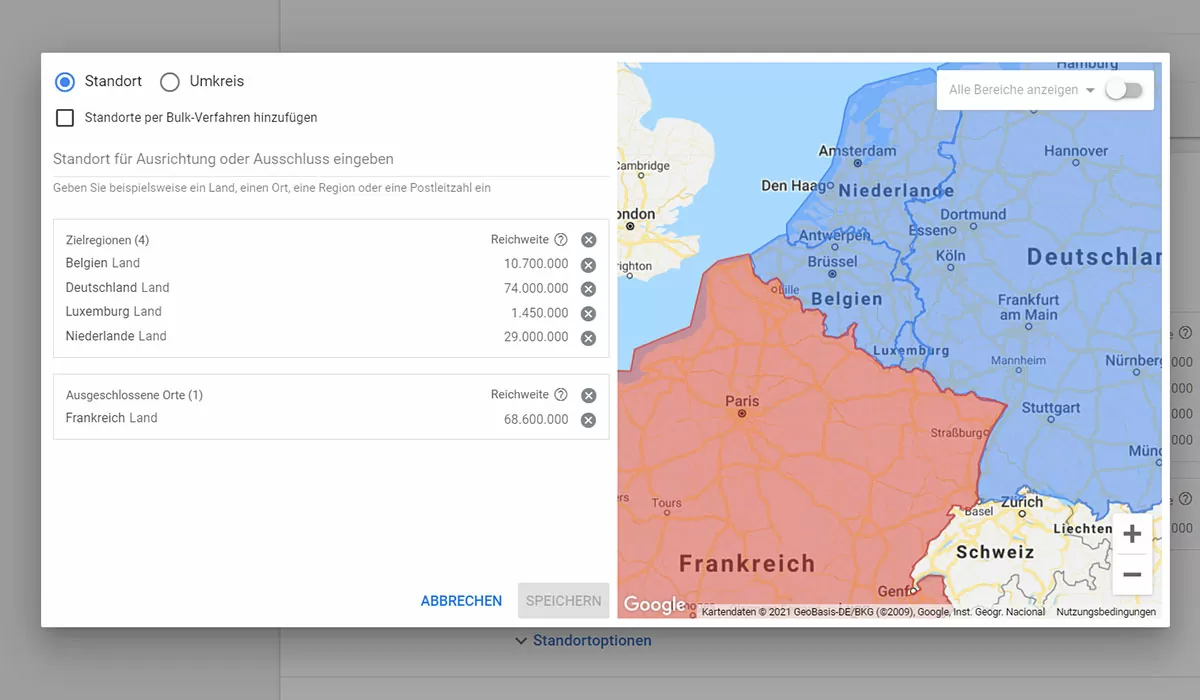Select the Umkreis radio button

click(169, 81)
